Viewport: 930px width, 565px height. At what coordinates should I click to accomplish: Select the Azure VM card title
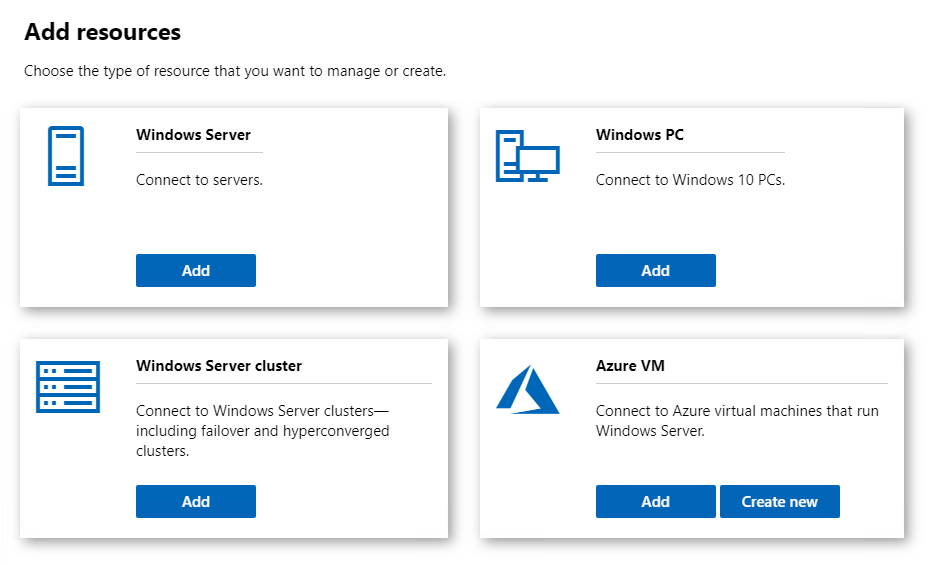pos(630,366)
